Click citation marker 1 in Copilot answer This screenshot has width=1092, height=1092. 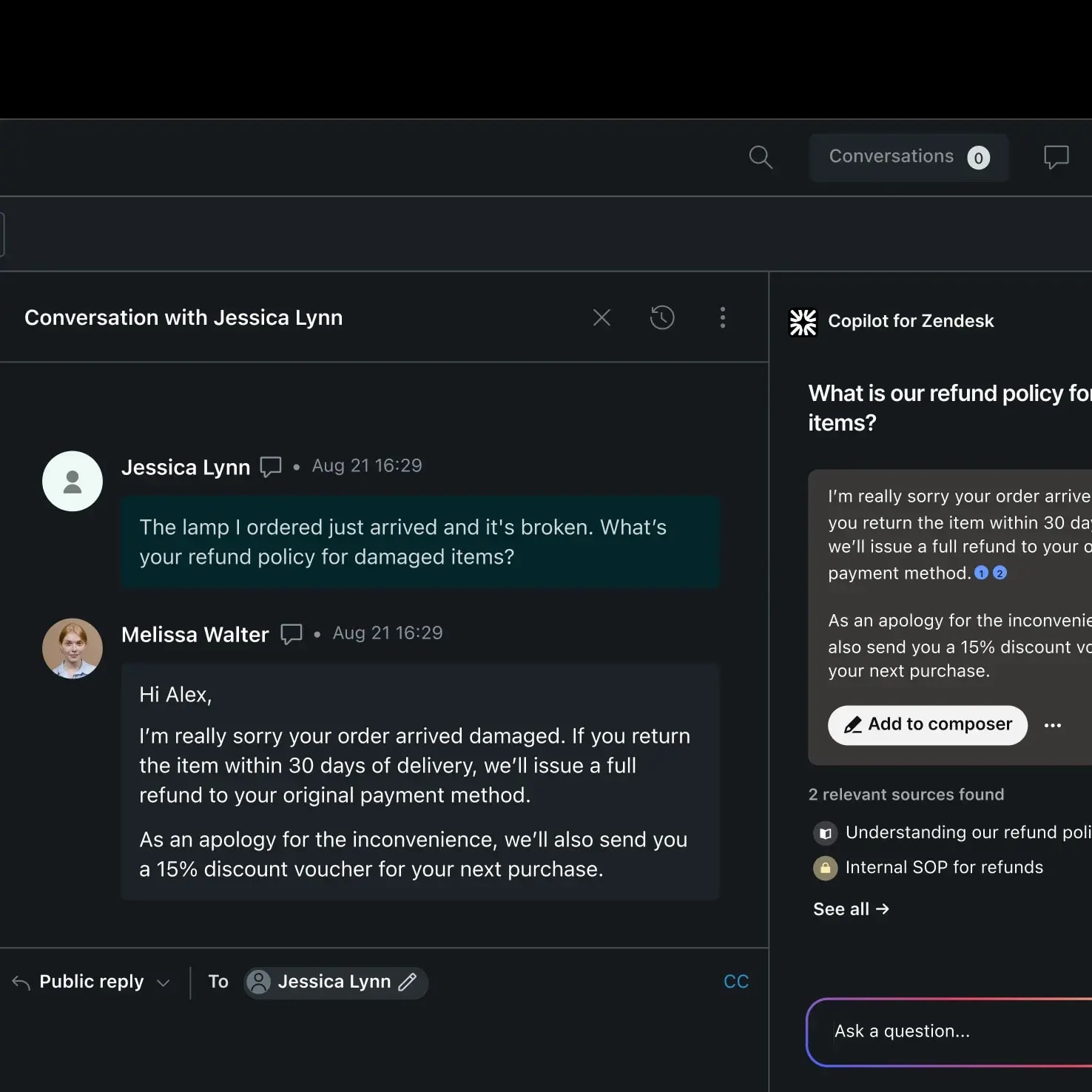(981, 573)
